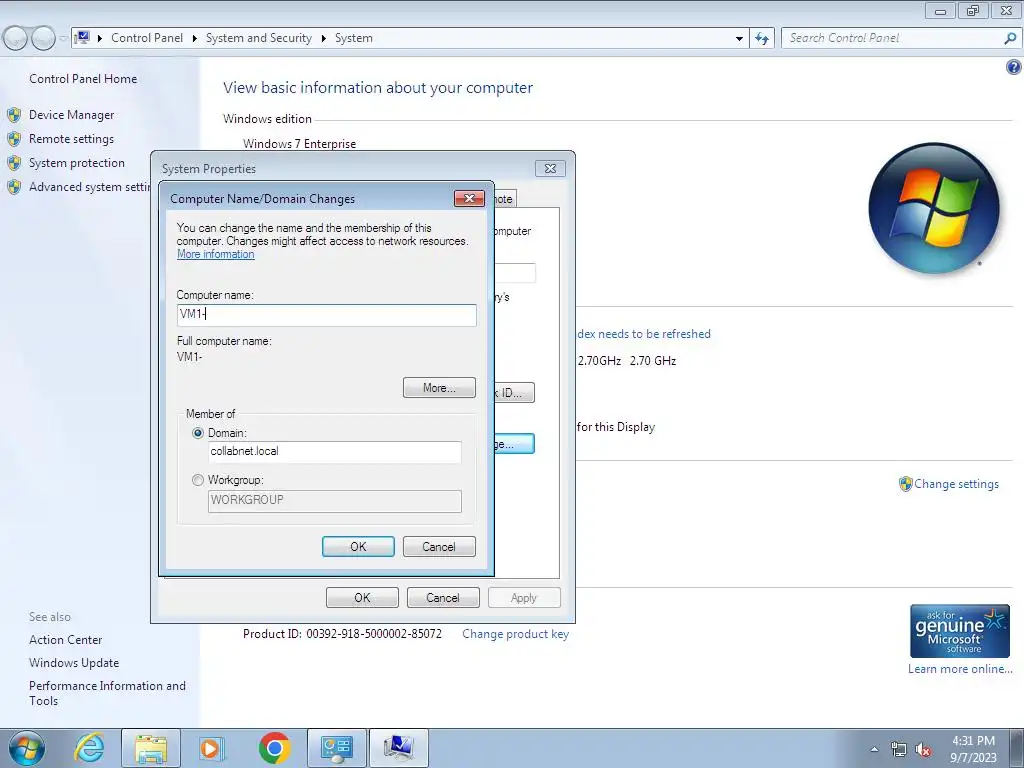The width and height of the screenshot is (1024, 768).
Task: Click the More information link in dialog
Action: [216, 255]
